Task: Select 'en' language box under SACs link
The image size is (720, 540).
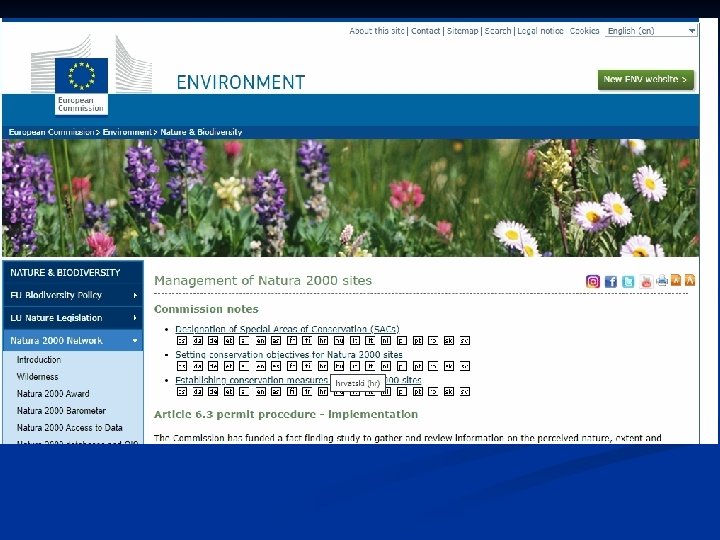Action: tap(261, 341)
